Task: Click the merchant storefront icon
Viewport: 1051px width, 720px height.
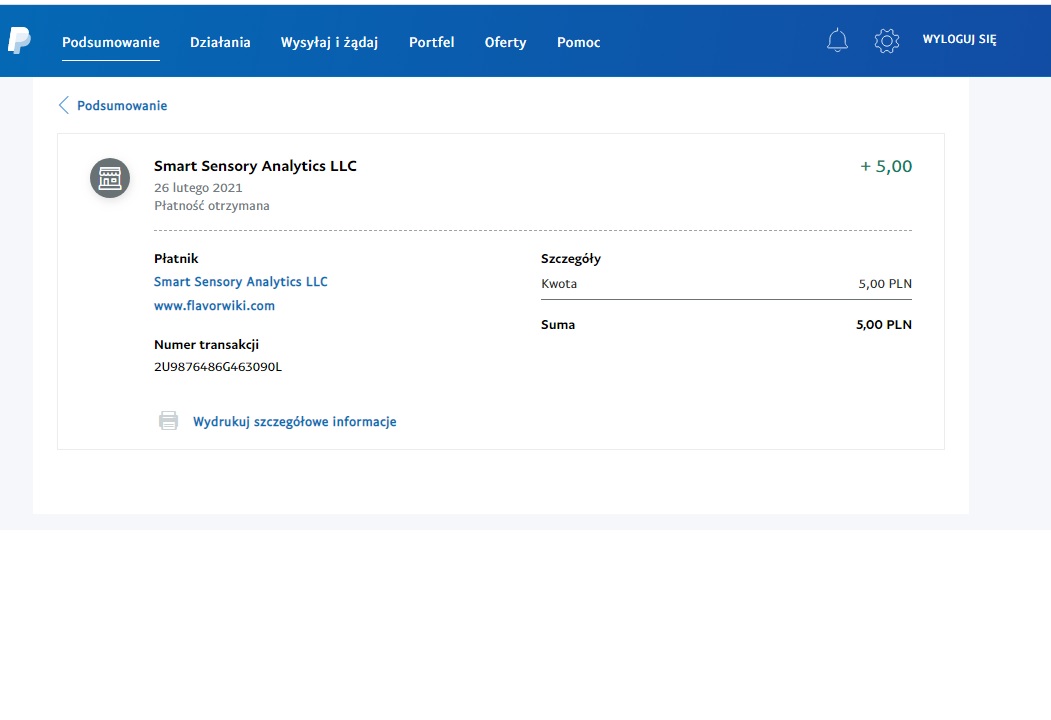Action: 110,178
